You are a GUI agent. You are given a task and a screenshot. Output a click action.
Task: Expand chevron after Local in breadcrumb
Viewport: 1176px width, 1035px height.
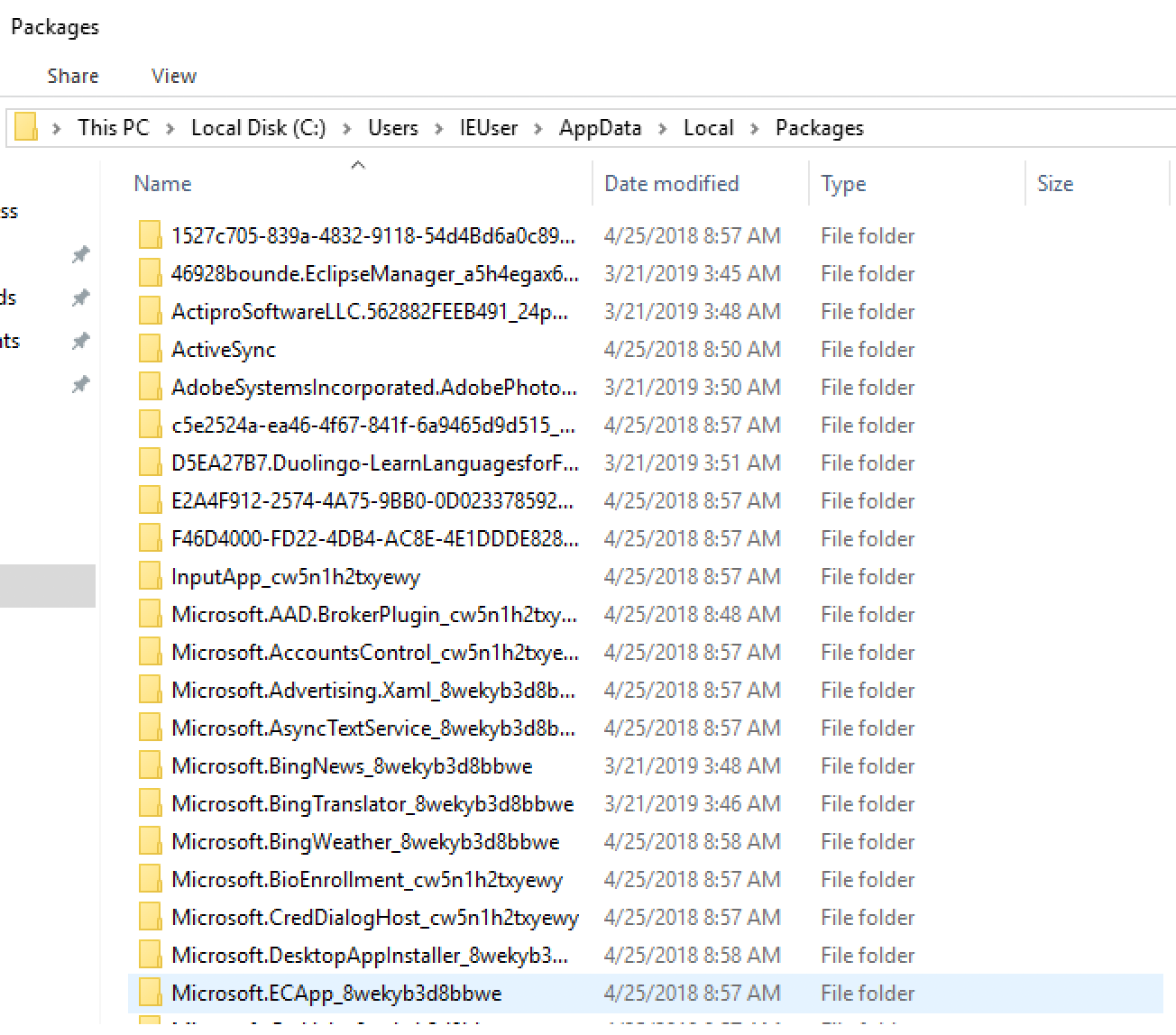(755, 129)
